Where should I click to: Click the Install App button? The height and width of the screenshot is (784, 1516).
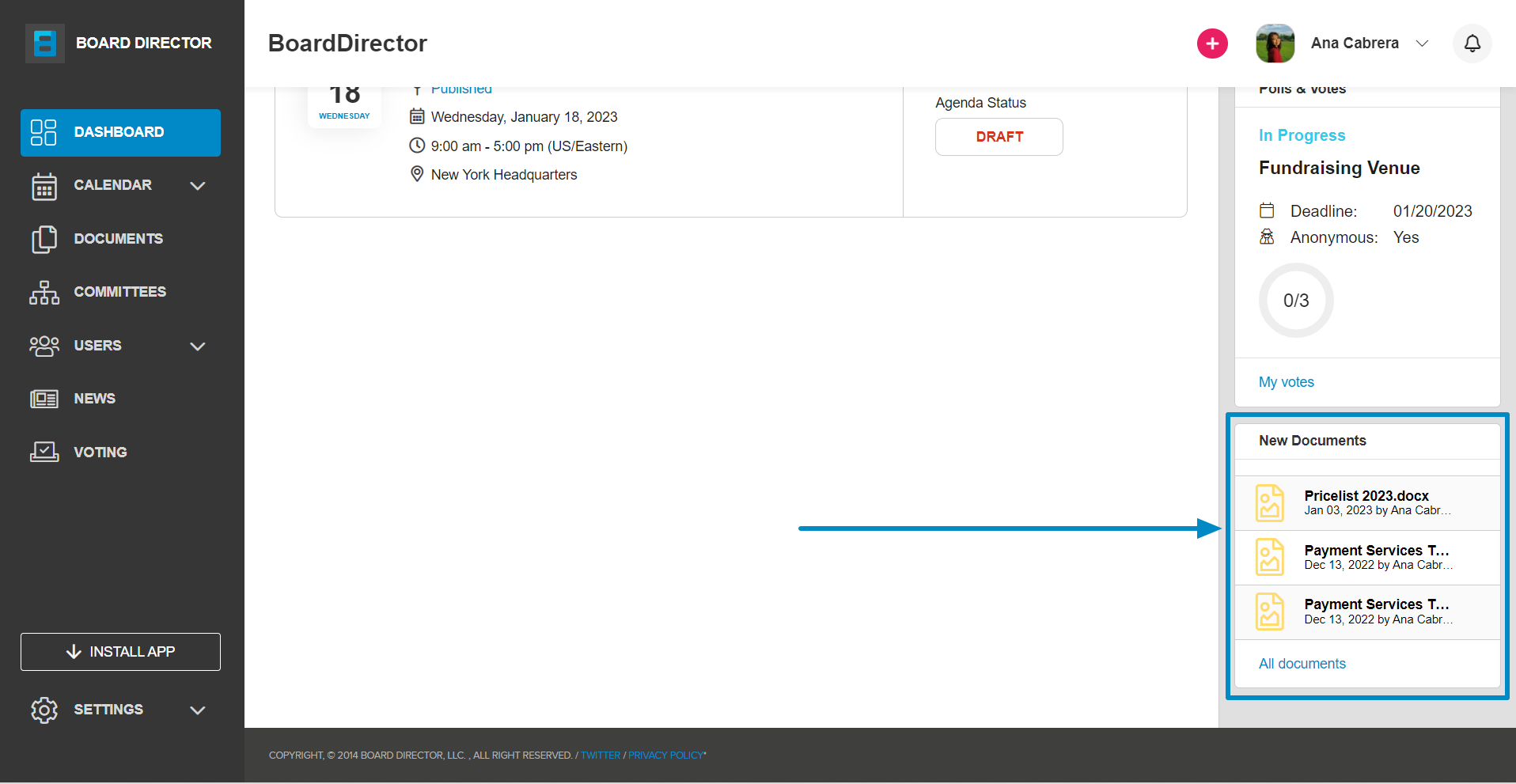[120, 652]
